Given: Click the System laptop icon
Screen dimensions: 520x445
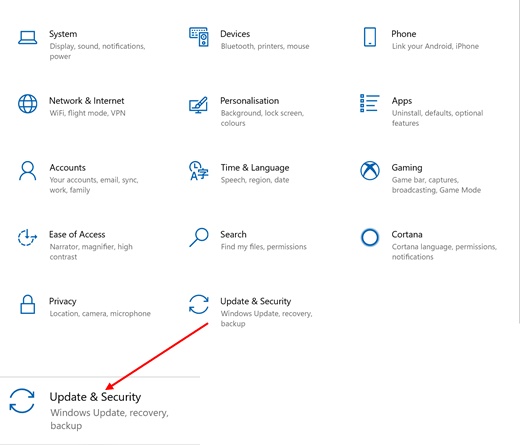Looking at the screenshot, I should [x=28, y=37].
